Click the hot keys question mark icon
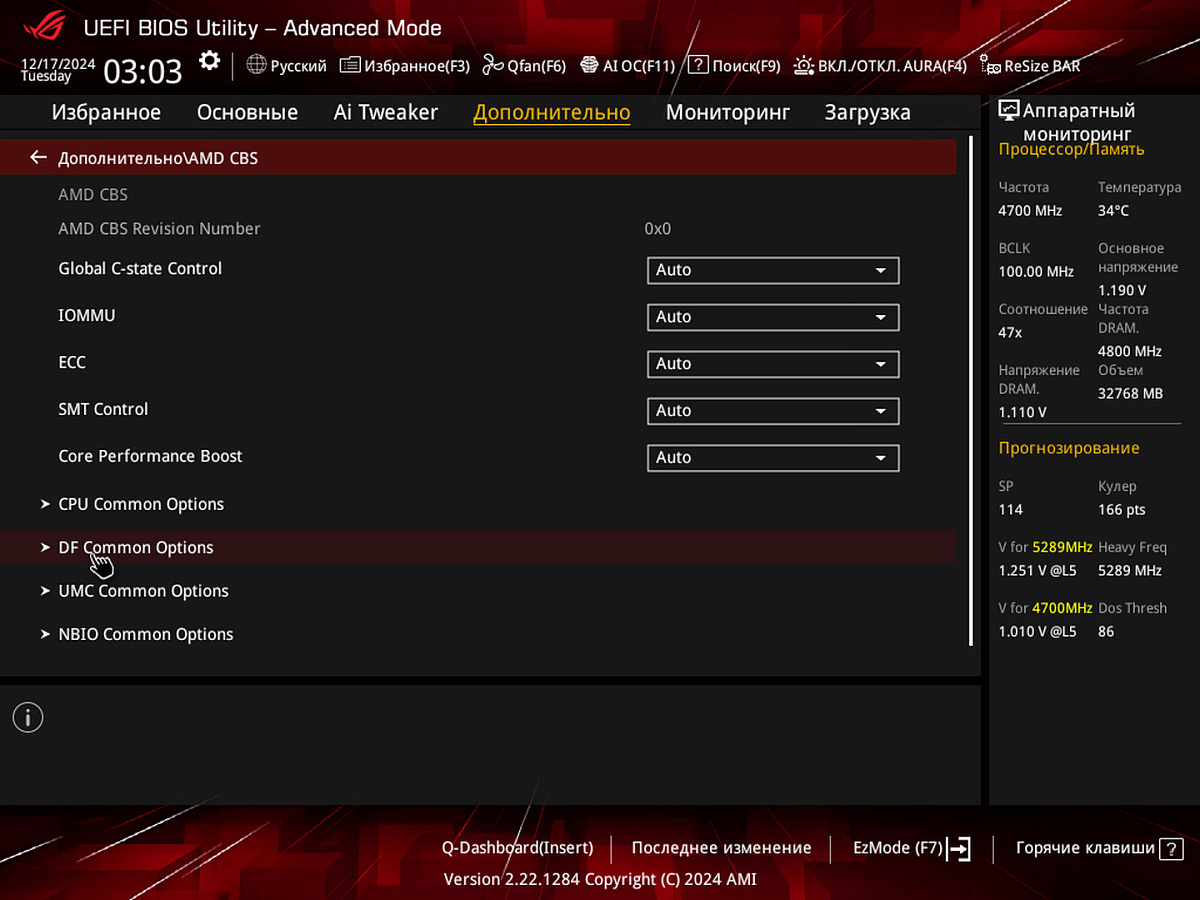This screenshot has width=1200, height=900. (1170, 849)
